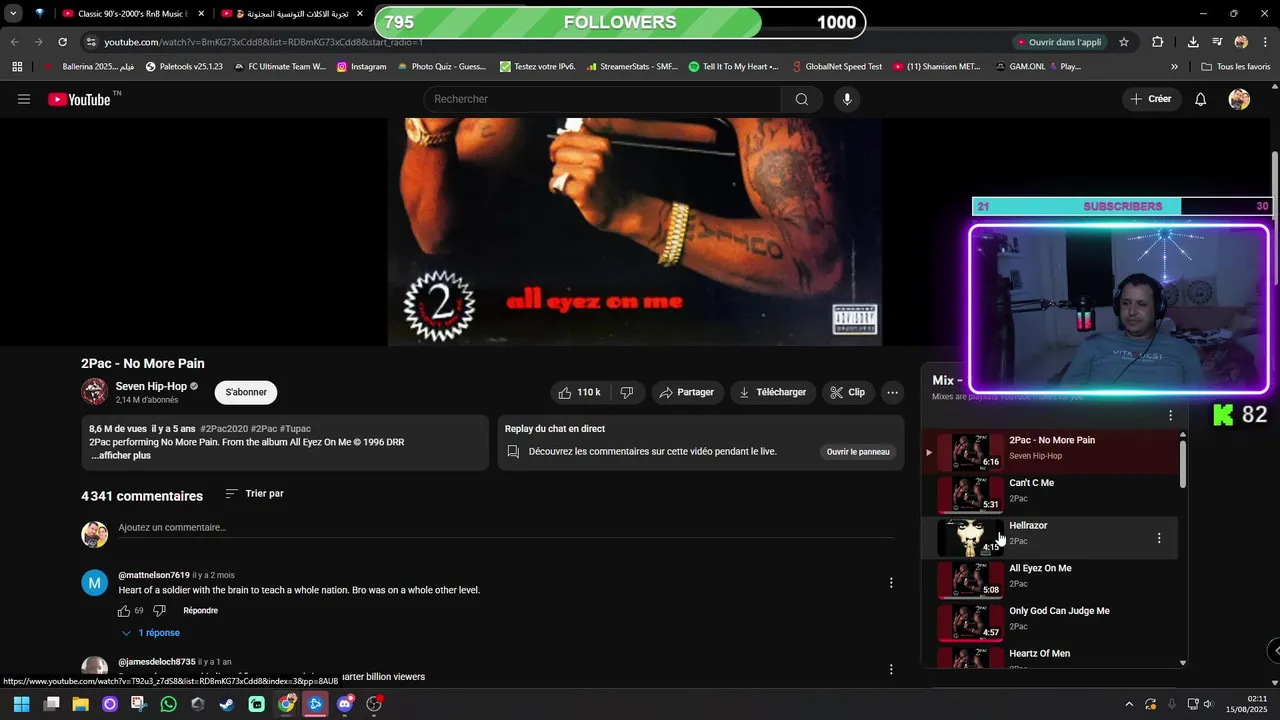Image resolution: width=1280 pixels, height=720 pixels.
Task: Reply via Répondre under @mattnelson7619
Action: tap(200, 611)
